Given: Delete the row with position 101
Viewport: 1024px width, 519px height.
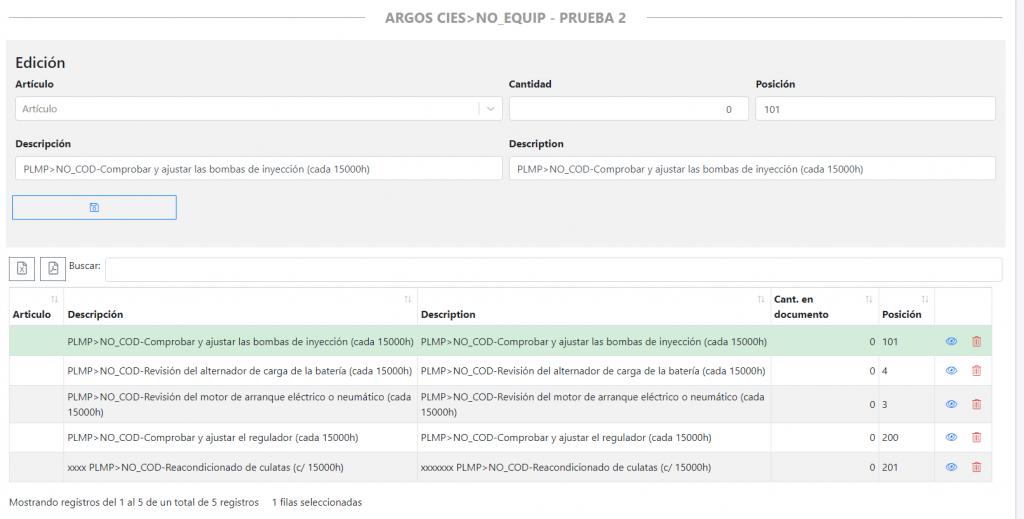Looking at the screenshot, I should click(x=976, y=341).
